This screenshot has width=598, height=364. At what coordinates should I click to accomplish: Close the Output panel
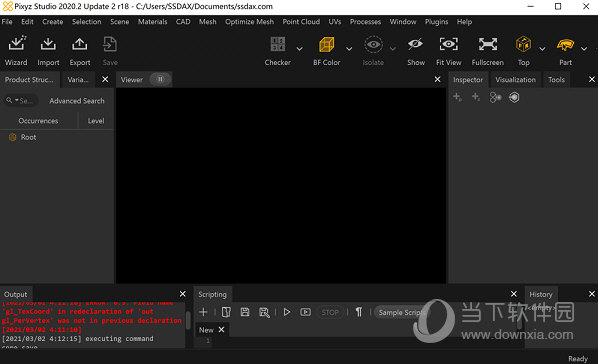[183, 294]
